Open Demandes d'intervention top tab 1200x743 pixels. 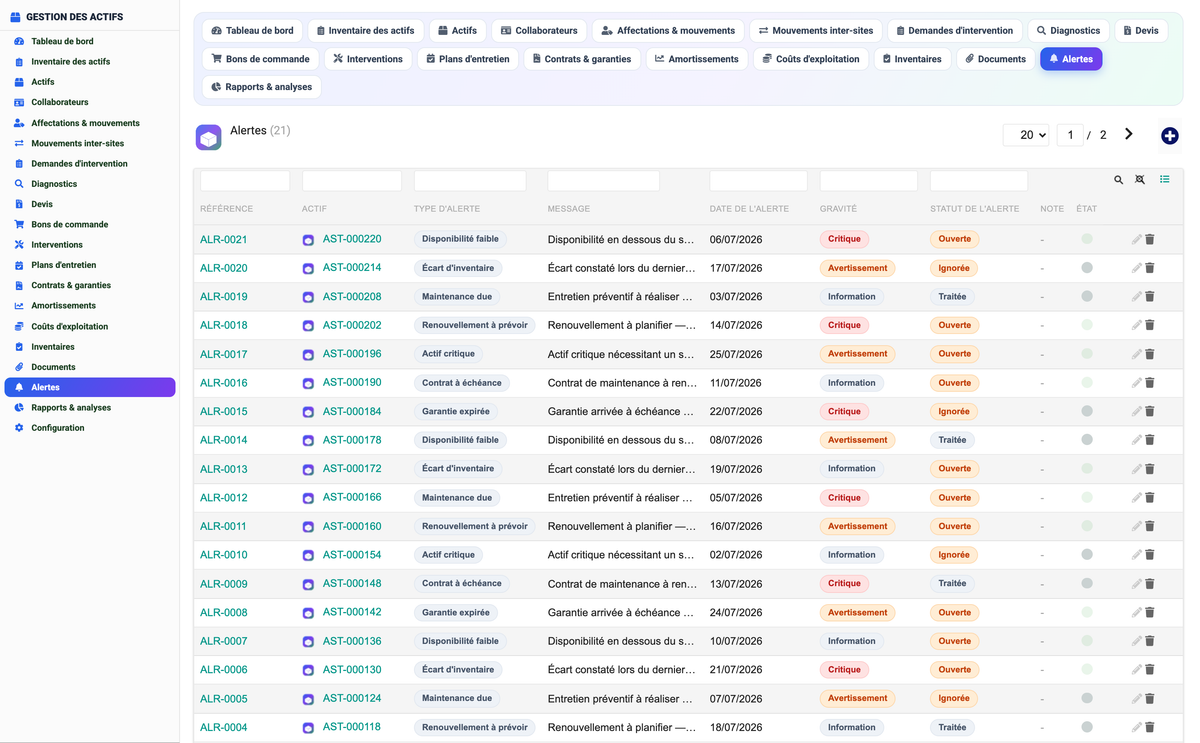pyautogui.click(x=954, y=31)
